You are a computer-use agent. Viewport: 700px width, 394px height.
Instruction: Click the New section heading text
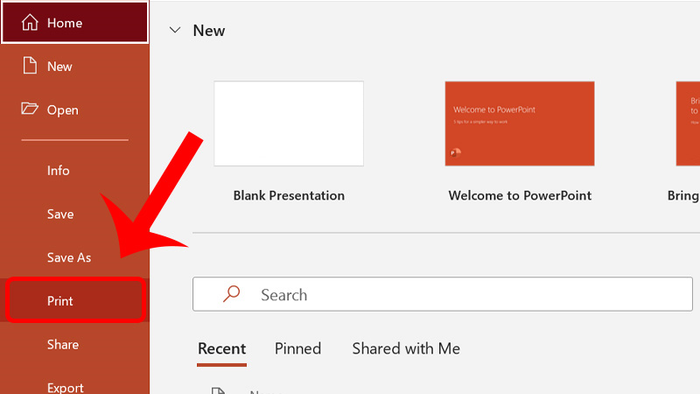click(209, 30)
